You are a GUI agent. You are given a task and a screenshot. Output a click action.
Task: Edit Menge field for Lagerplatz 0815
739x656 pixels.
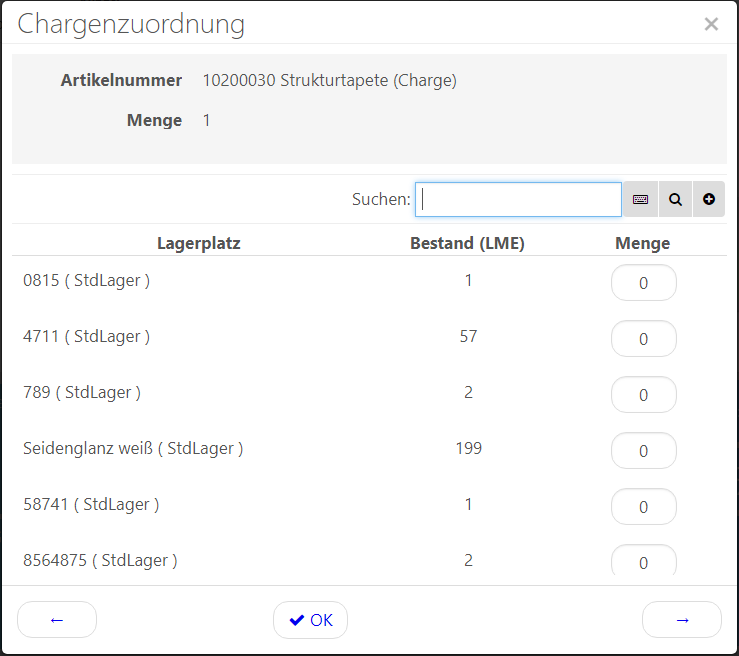pyautogui.click(x=643, y=283)
